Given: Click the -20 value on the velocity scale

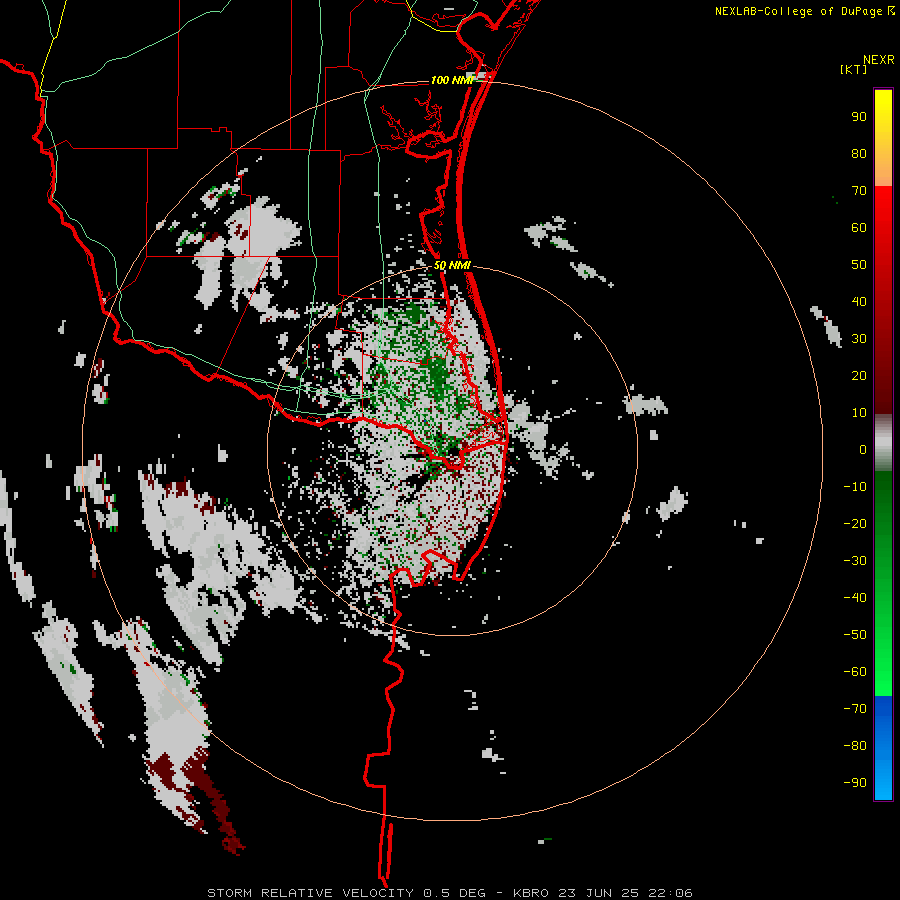Looking at the screenshot, I should [855, 524].
